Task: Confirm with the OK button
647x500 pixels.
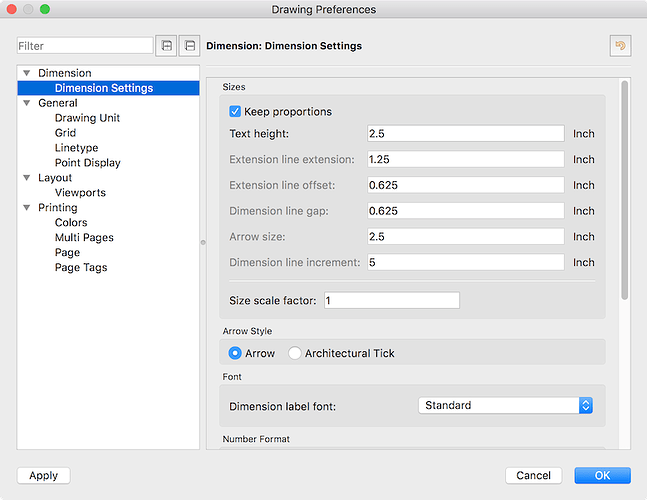Action: pos(602,476)
